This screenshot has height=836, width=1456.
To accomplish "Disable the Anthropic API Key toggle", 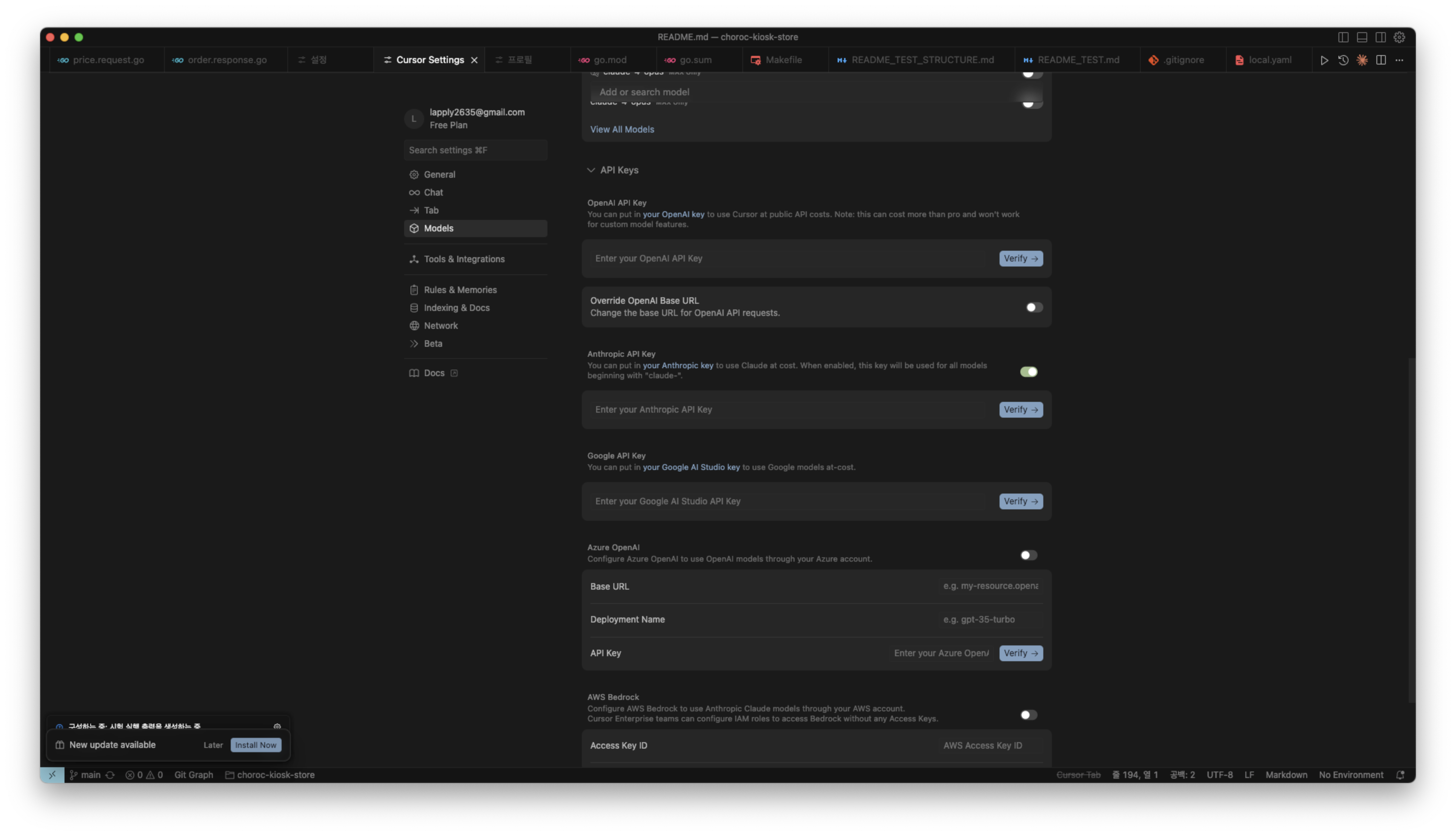I will (x=1028, y=372).
